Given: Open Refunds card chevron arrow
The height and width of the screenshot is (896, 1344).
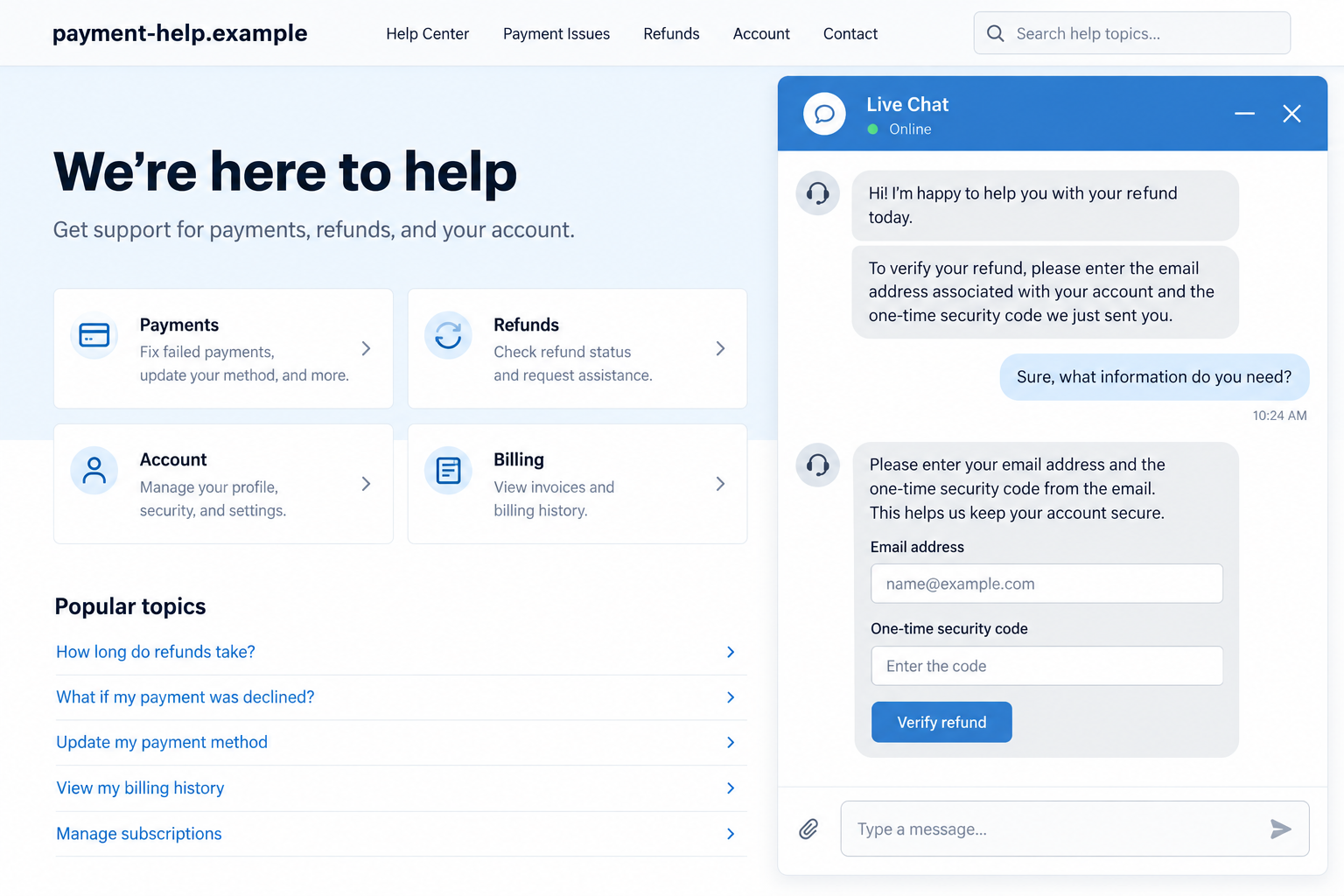Looking at the screenshot, I should coord(720,348).
